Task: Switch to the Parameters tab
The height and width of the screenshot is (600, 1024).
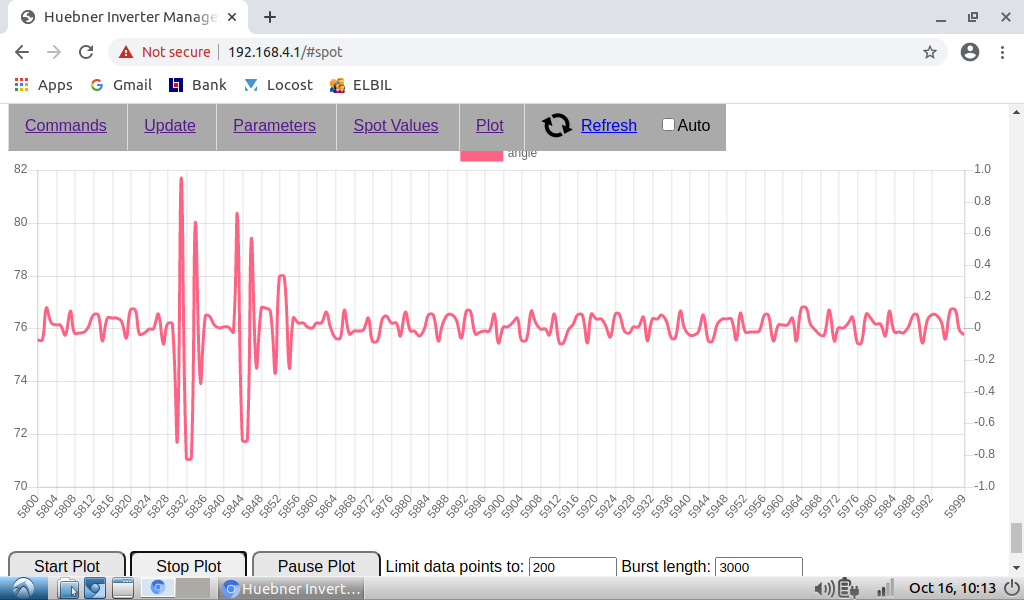Action: [x=274, y=125]
